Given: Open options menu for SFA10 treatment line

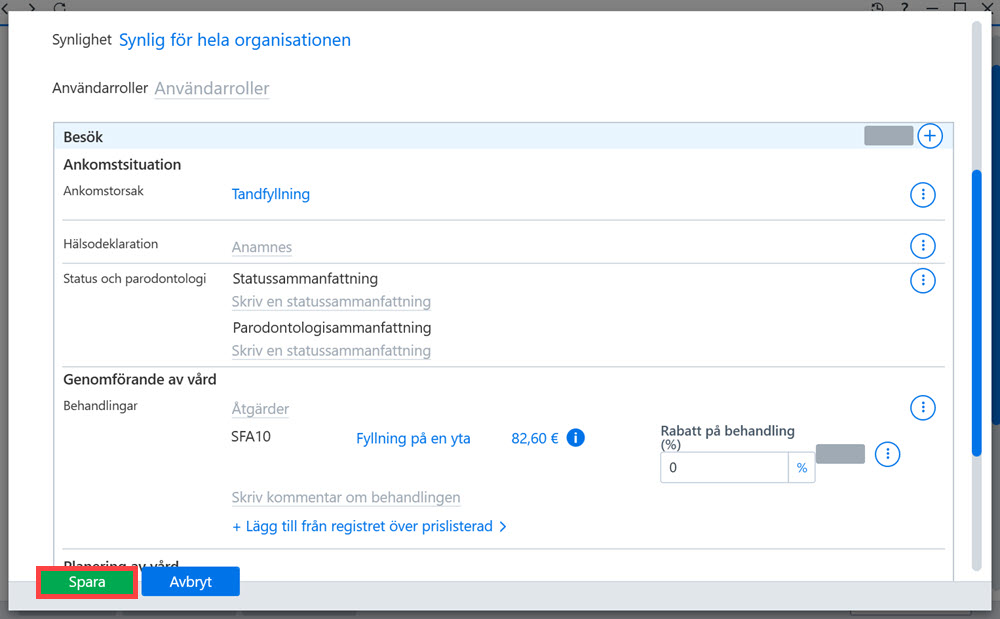Looking at the screenshot, I should pyautogui.click(x=887, y=454).
